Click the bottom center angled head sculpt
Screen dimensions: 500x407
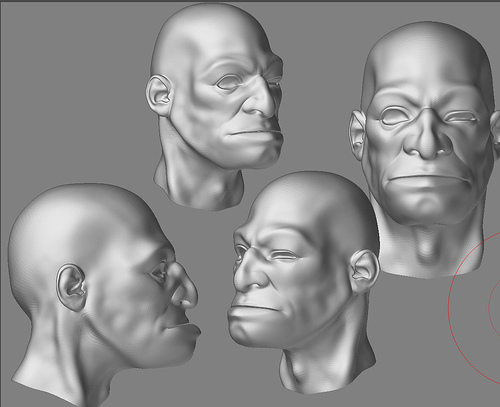(303, 283)
